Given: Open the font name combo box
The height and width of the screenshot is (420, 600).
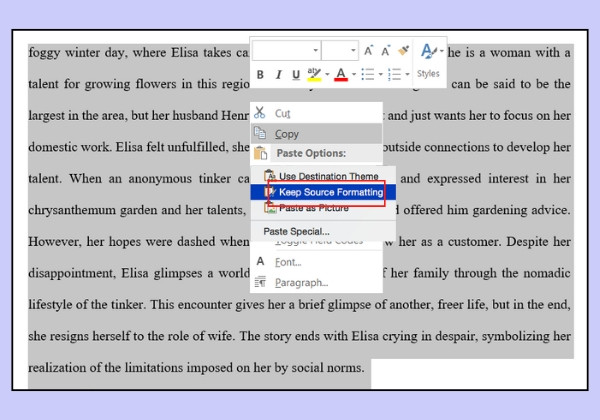Looking at the screenshot, I should tap(287, 50).
